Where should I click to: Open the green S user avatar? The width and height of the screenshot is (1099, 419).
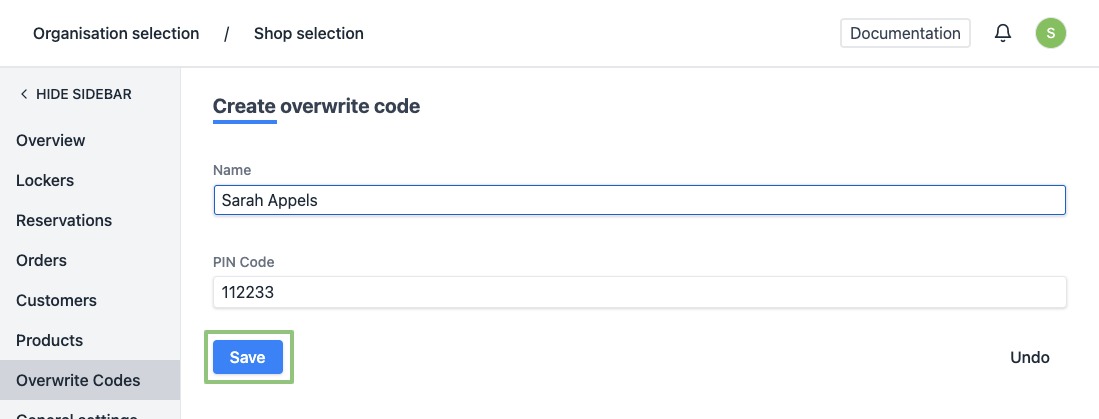1050,33
